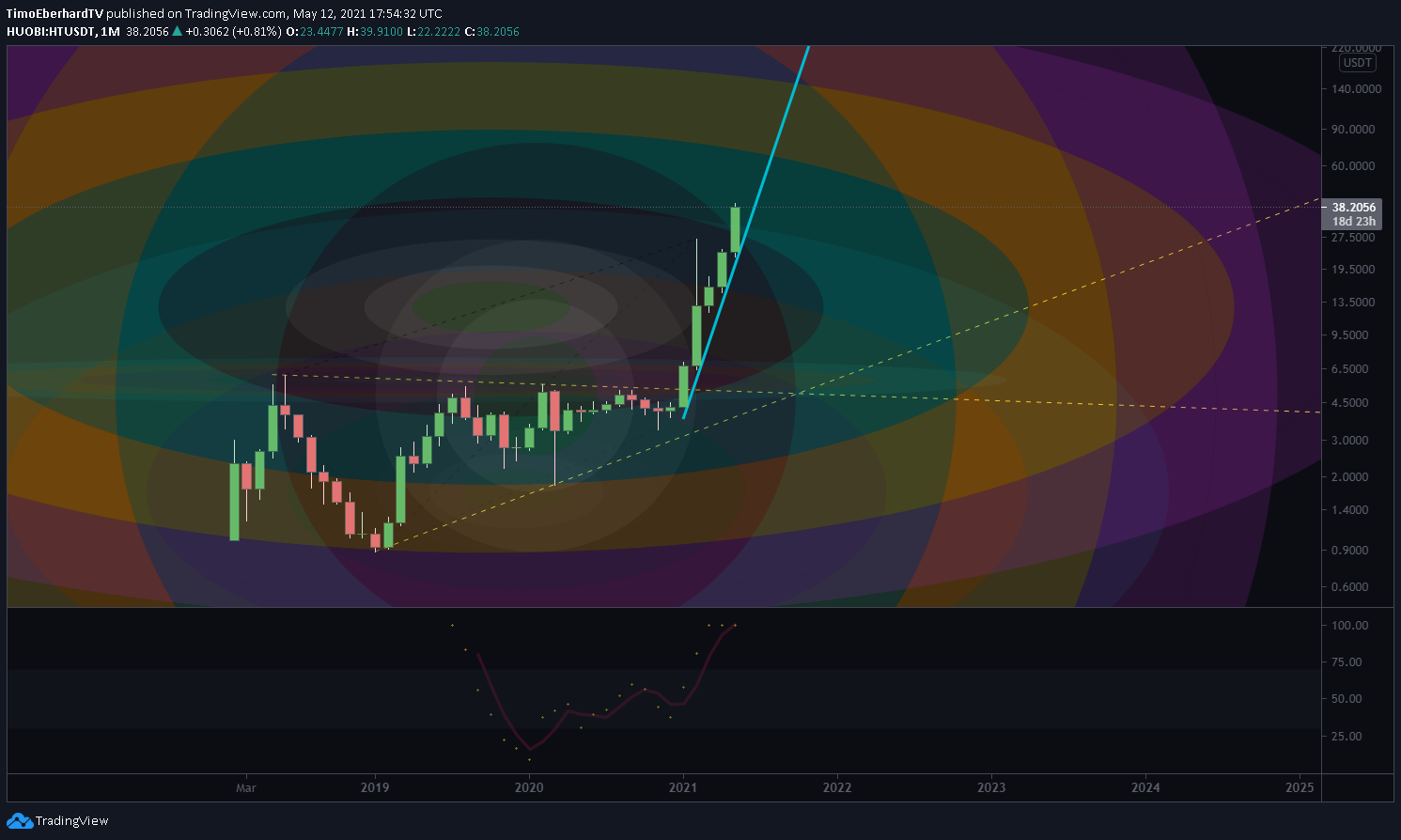1401x840 pixels.
Task: Click the 2023 label on time axis
Action: (991, 787)
